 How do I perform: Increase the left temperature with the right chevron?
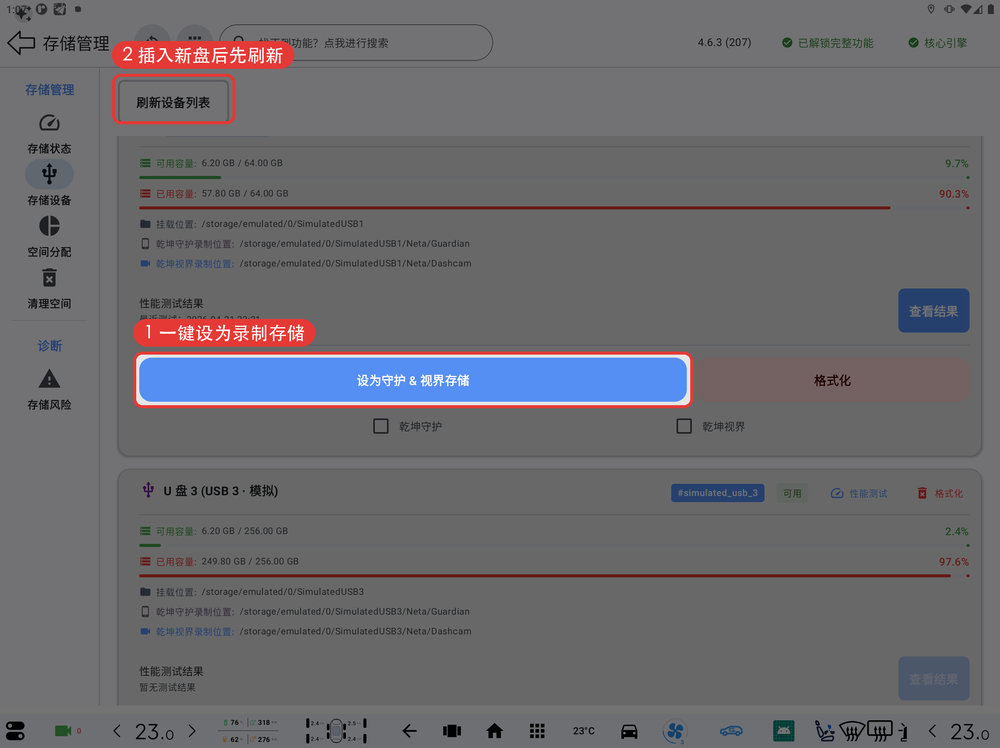pos(192,731)
